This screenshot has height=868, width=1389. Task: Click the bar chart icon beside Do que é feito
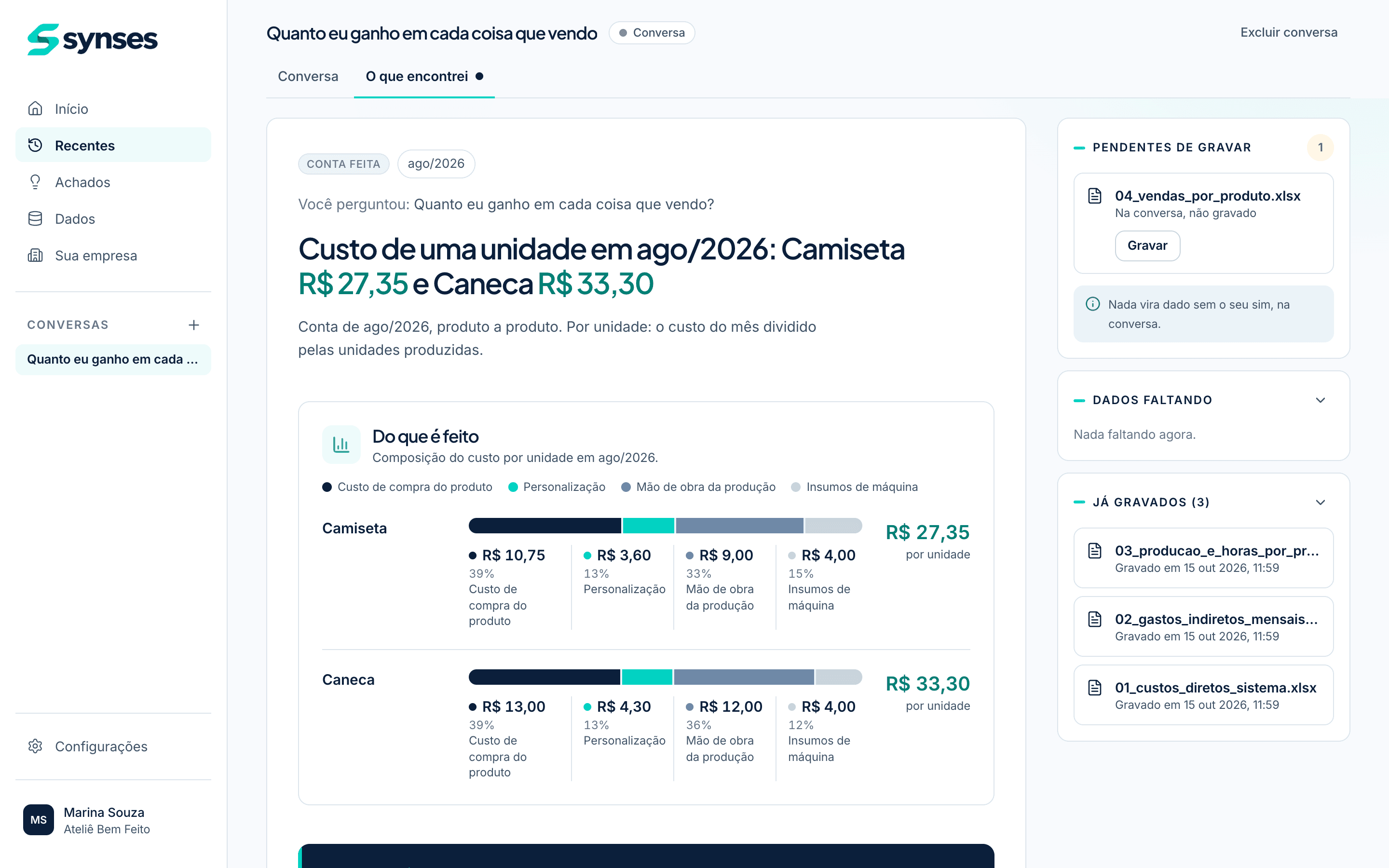tap(341, 444)
